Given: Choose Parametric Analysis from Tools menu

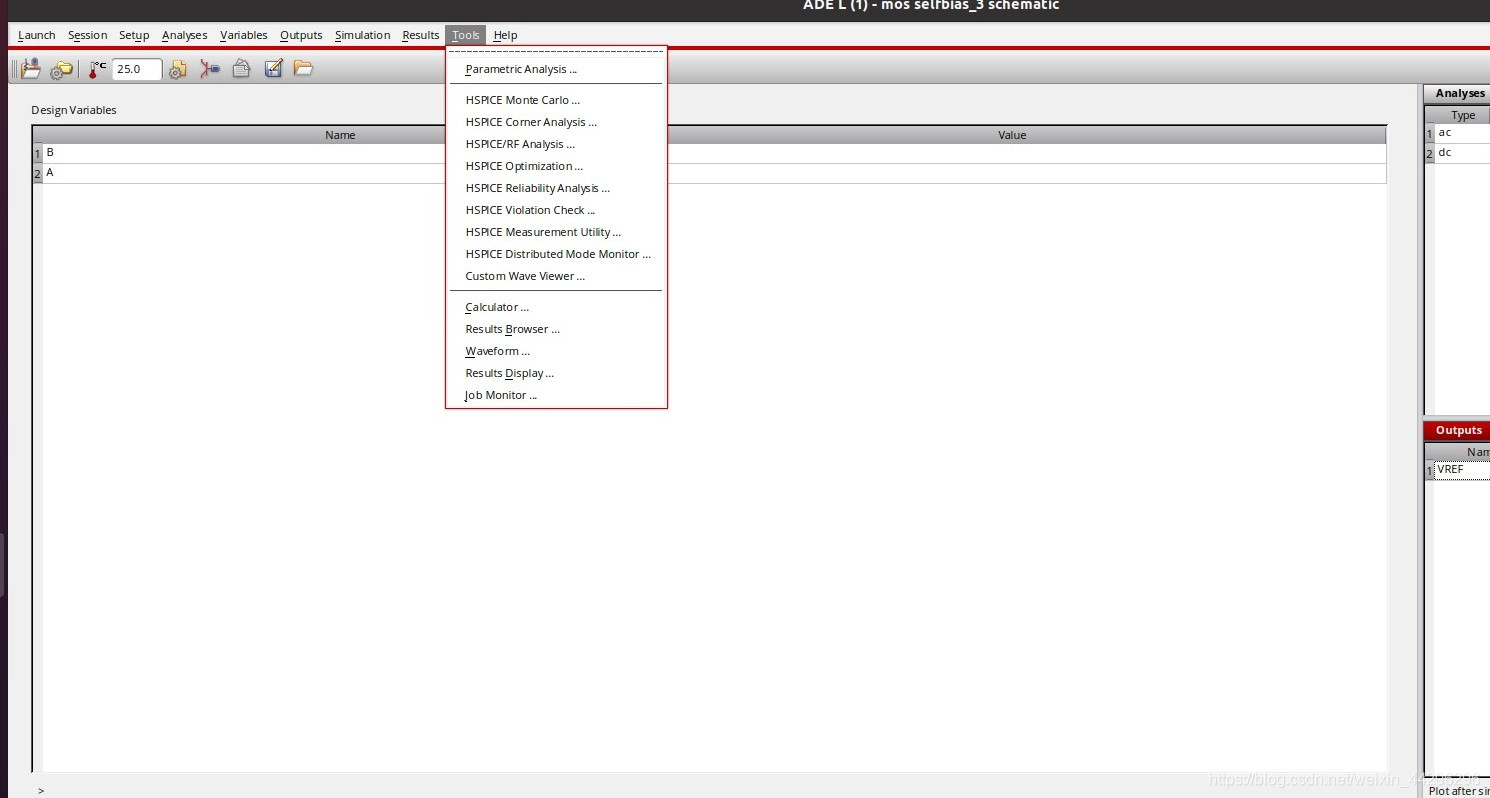Looking at the screenshot, I should (556, 69).
